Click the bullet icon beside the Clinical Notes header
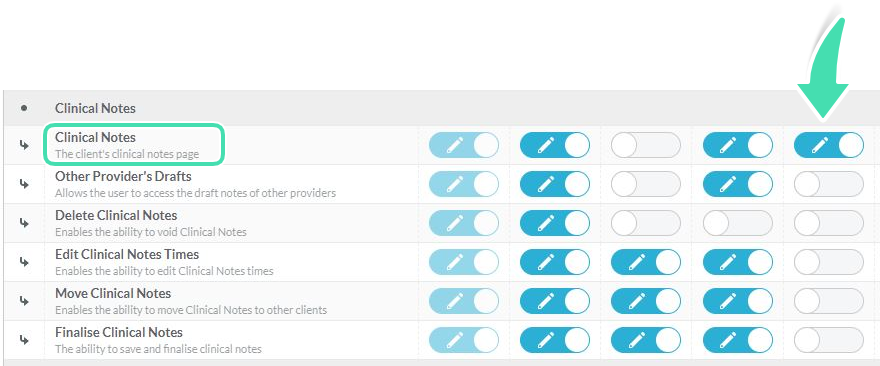This screenshot has height=366, width=880. pos(24,108)
